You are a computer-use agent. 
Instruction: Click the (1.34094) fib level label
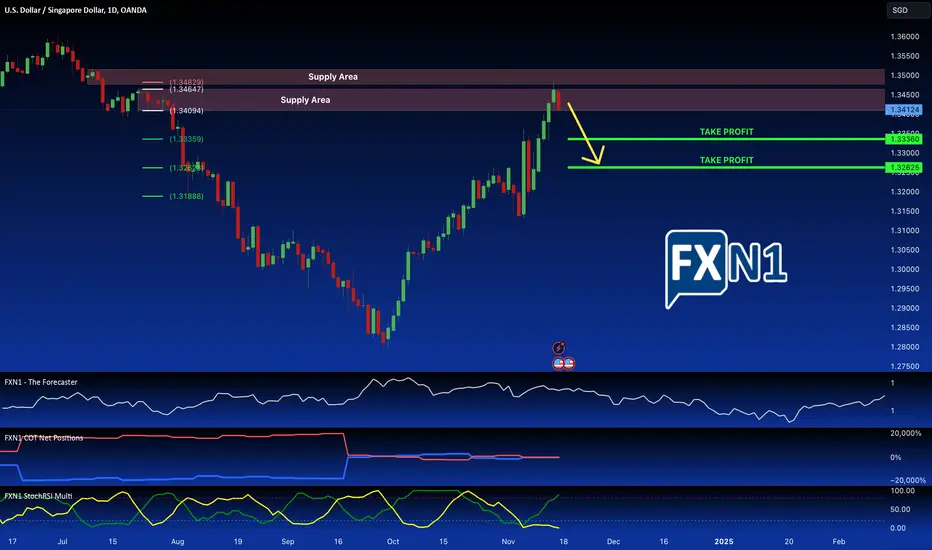point(187,111)
